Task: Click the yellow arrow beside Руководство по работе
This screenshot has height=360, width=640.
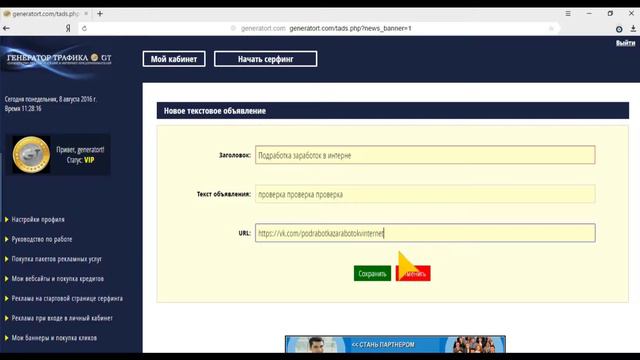Action: click(7, 239)
